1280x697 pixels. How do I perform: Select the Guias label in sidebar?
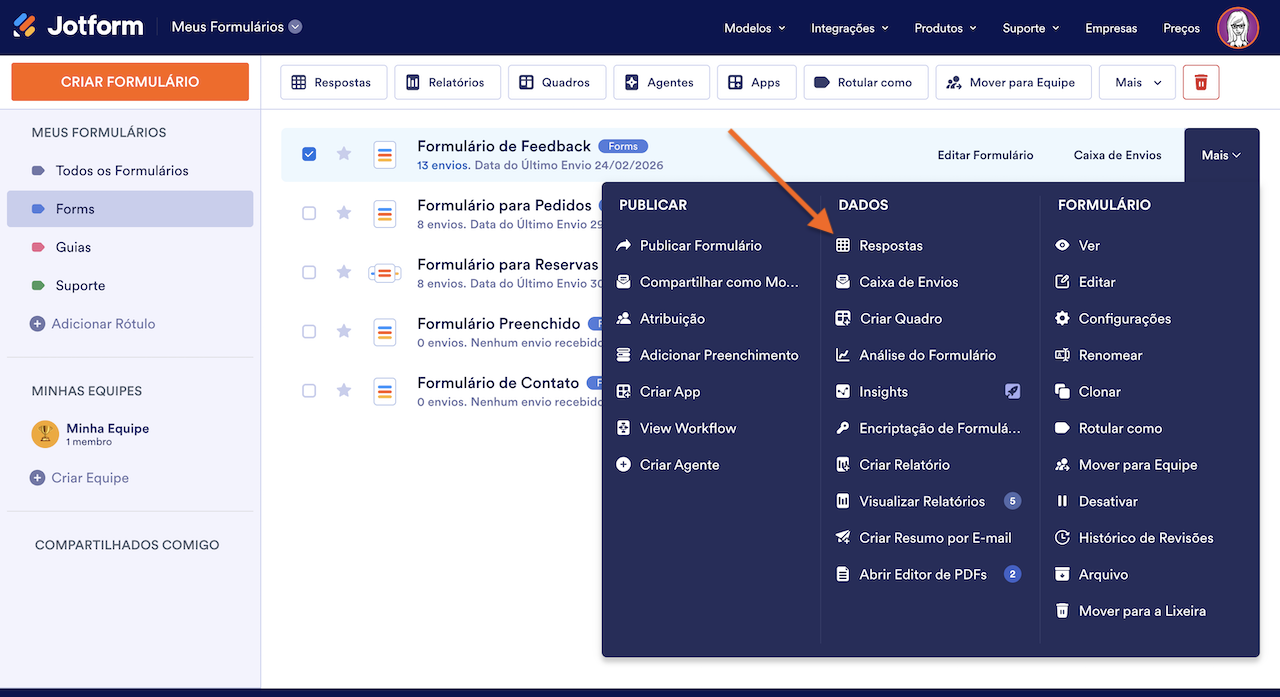130,247
